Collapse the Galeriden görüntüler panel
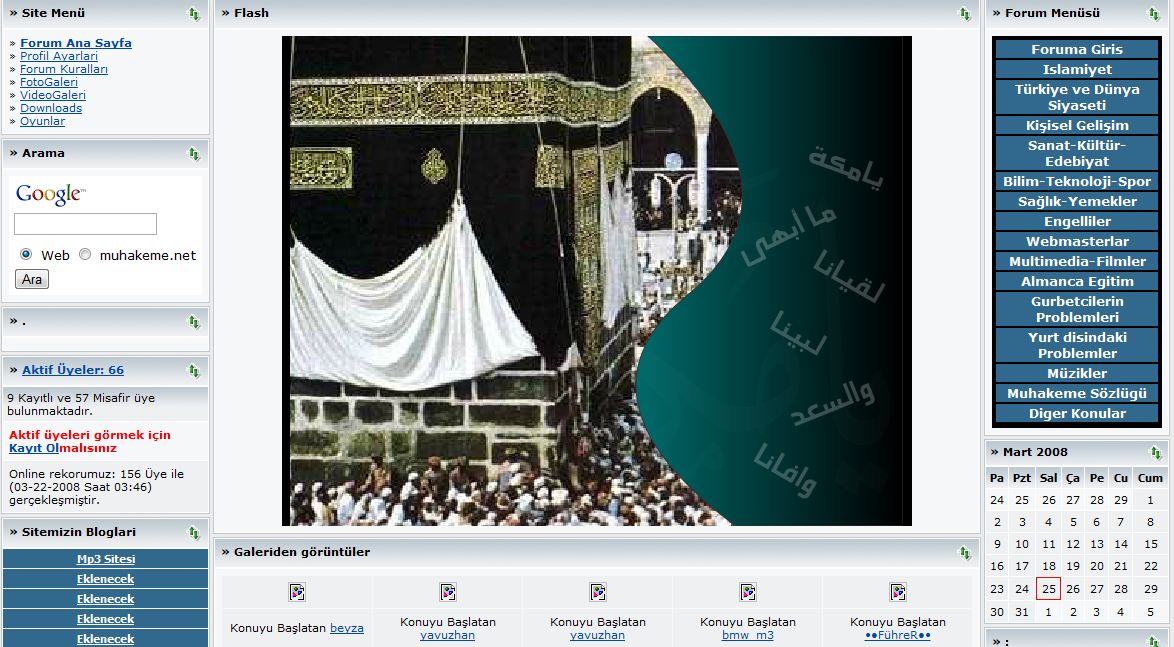The height and width of the screenshot is (647, 1174). pos(965,553)
